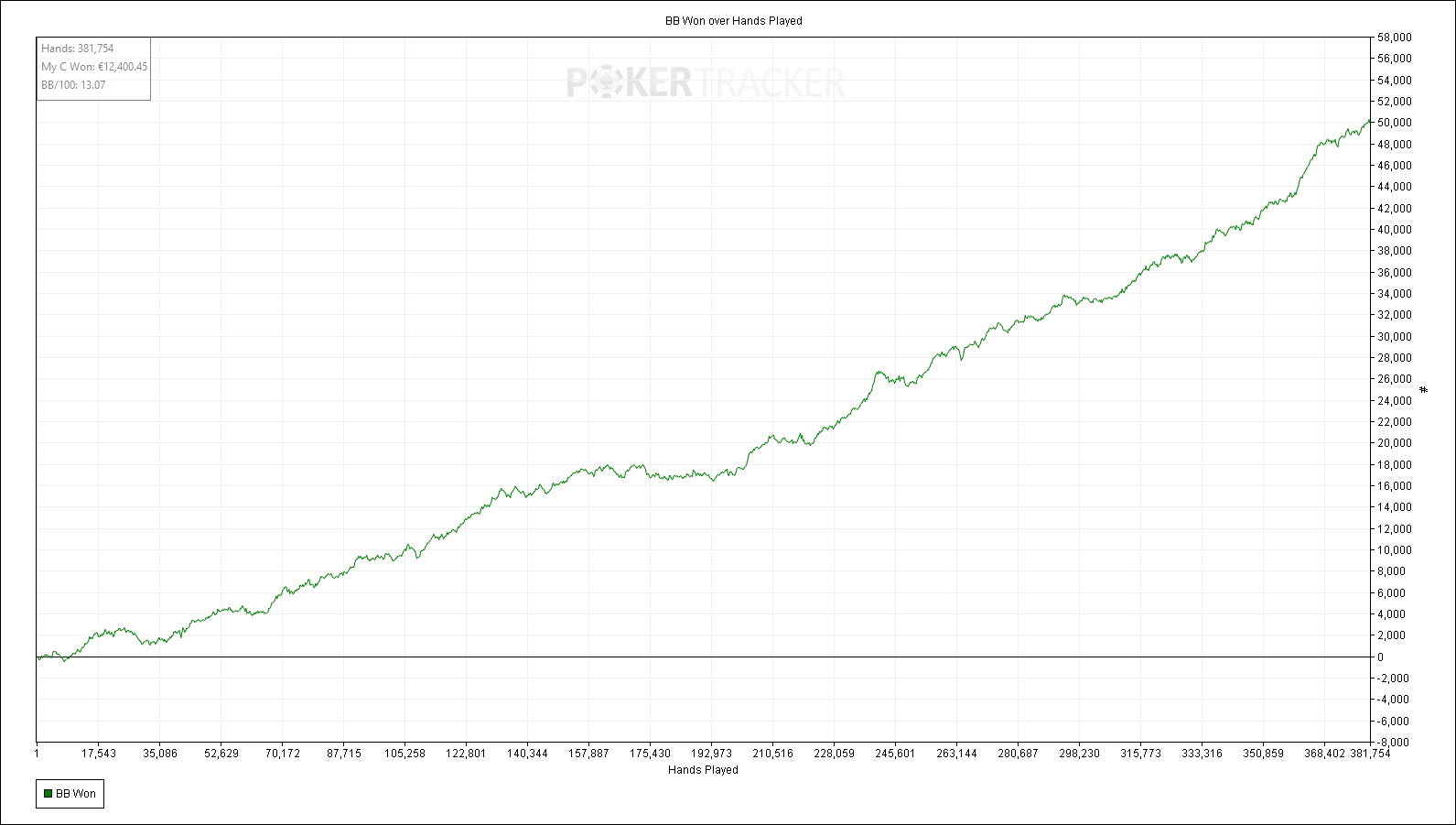This screenshot has height=825, width=1456.
Task: Select the 280,687 x-axis tick label
Action: 1018,754
